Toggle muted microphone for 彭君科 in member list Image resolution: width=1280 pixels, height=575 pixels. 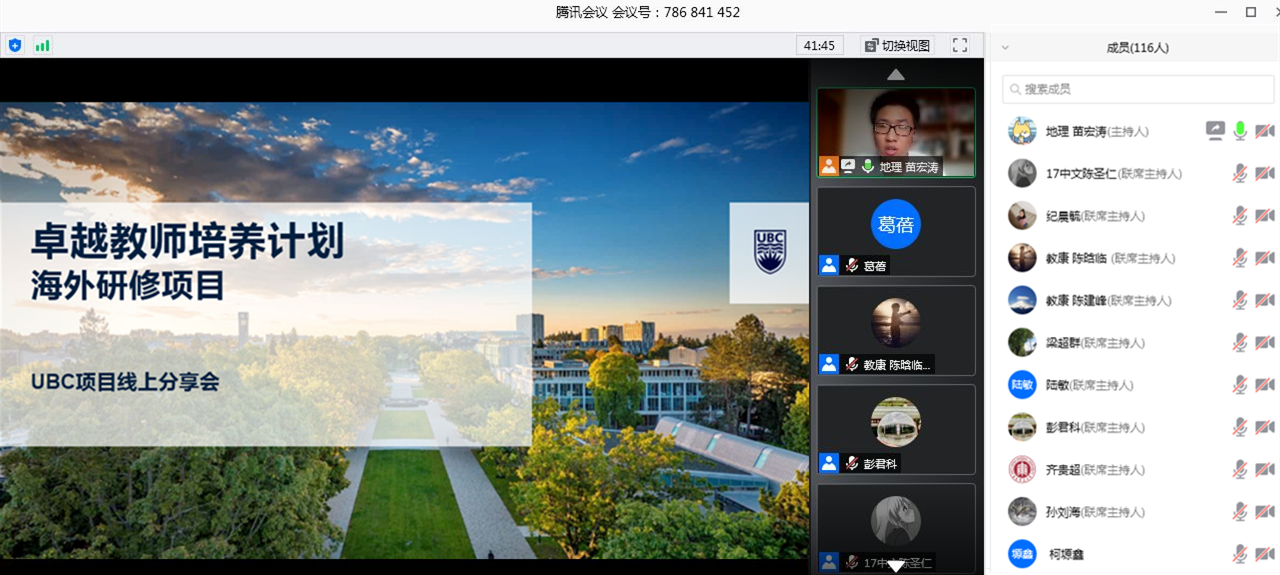1240,428
